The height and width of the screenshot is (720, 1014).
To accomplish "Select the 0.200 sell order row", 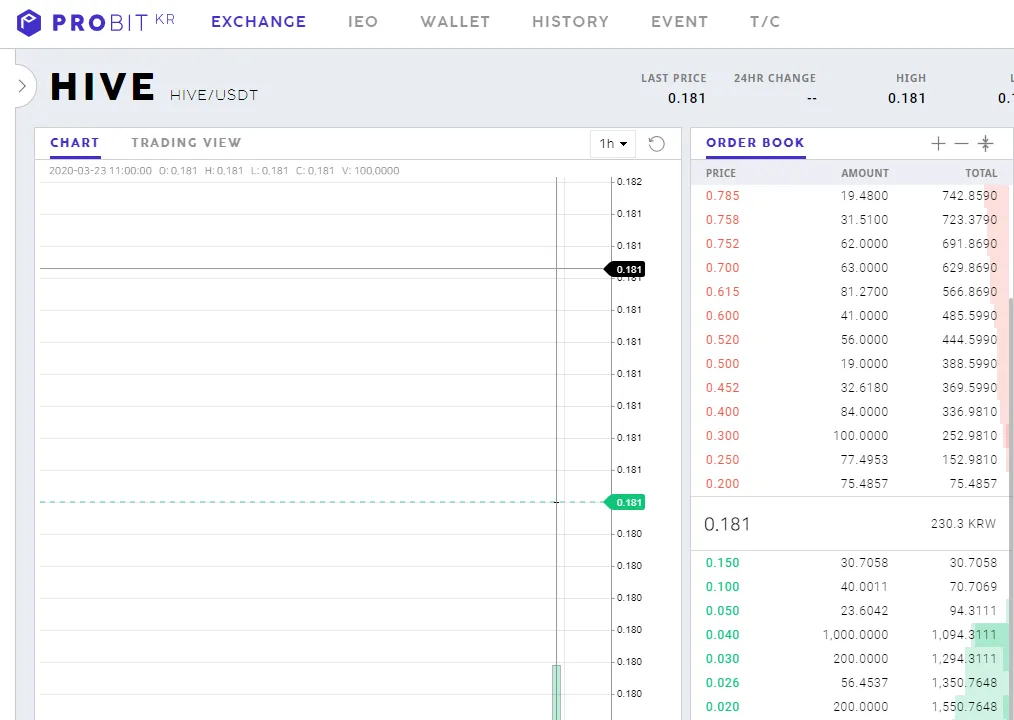I will (x=850, y=483).
